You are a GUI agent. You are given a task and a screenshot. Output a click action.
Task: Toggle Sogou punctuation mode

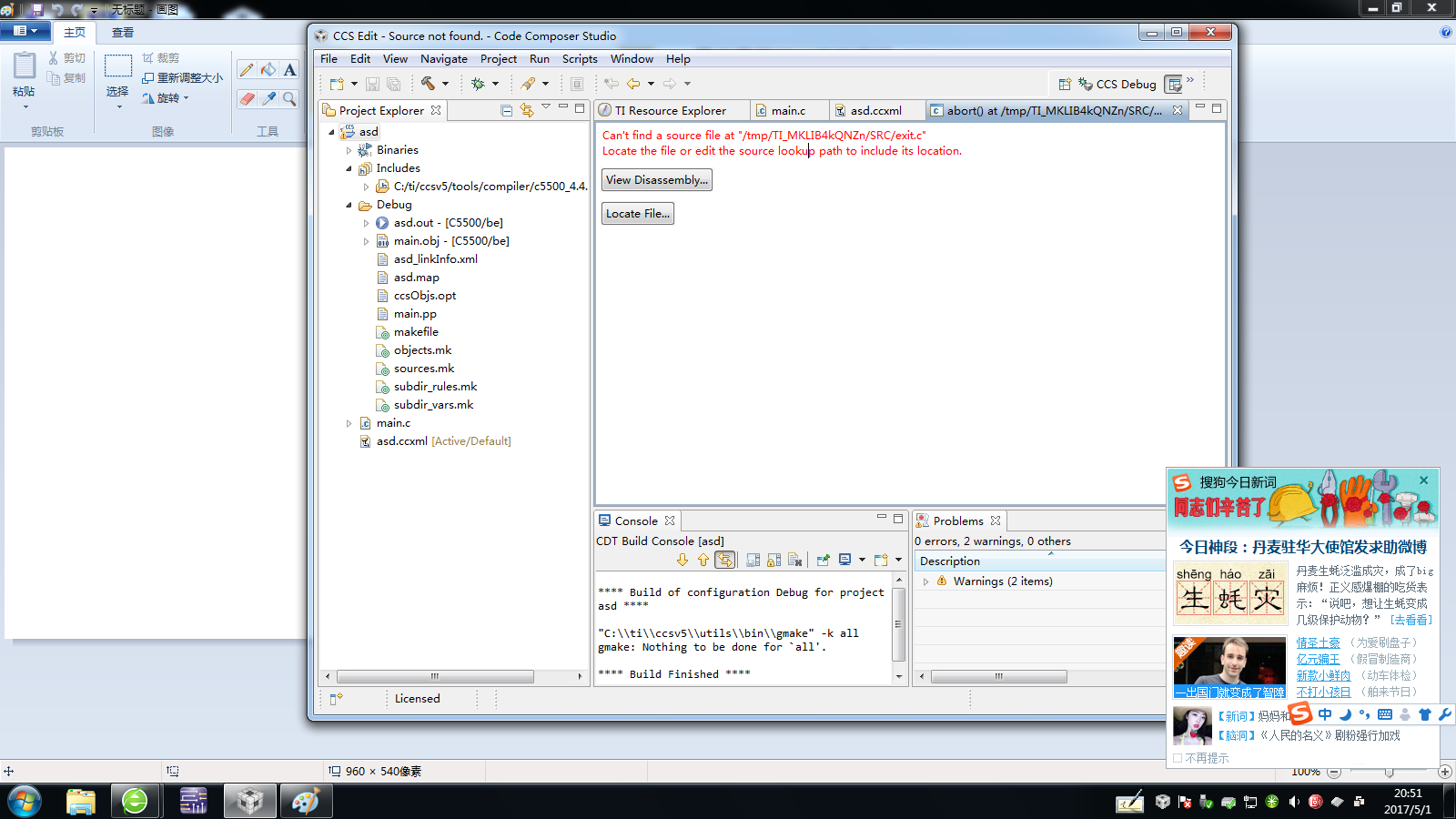click(1365, 714)
